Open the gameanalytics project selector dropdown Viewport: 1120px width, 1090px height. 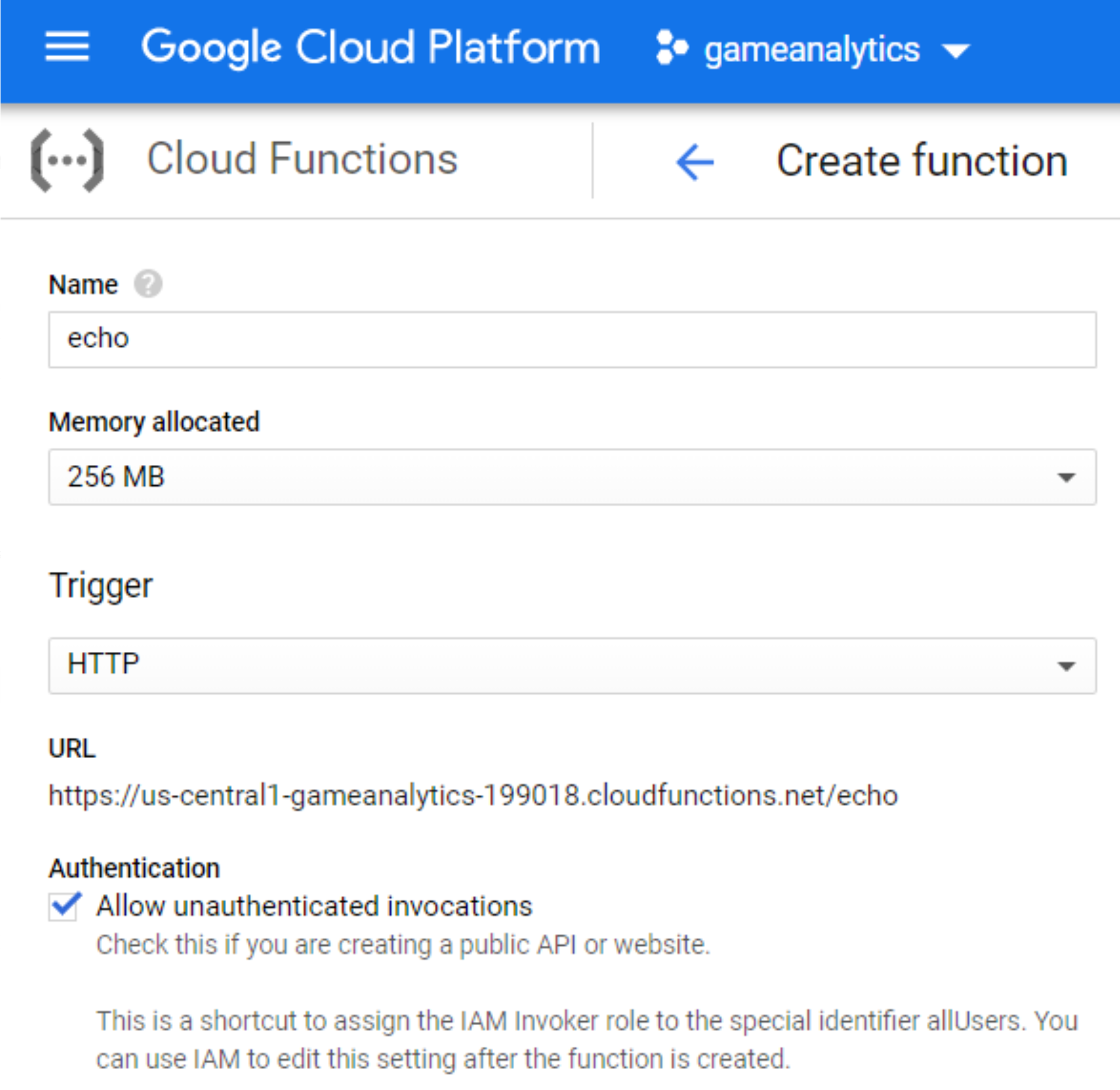coord(813,49)
